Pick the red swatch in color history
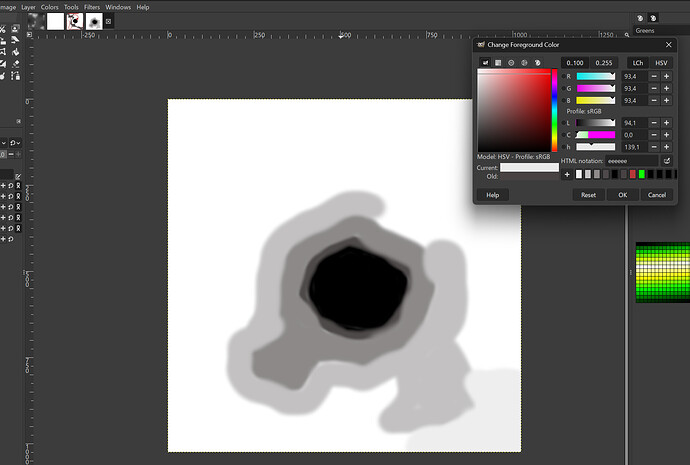Image resolution: width=690 pixels, height=465 pixels. coord(632,175)
